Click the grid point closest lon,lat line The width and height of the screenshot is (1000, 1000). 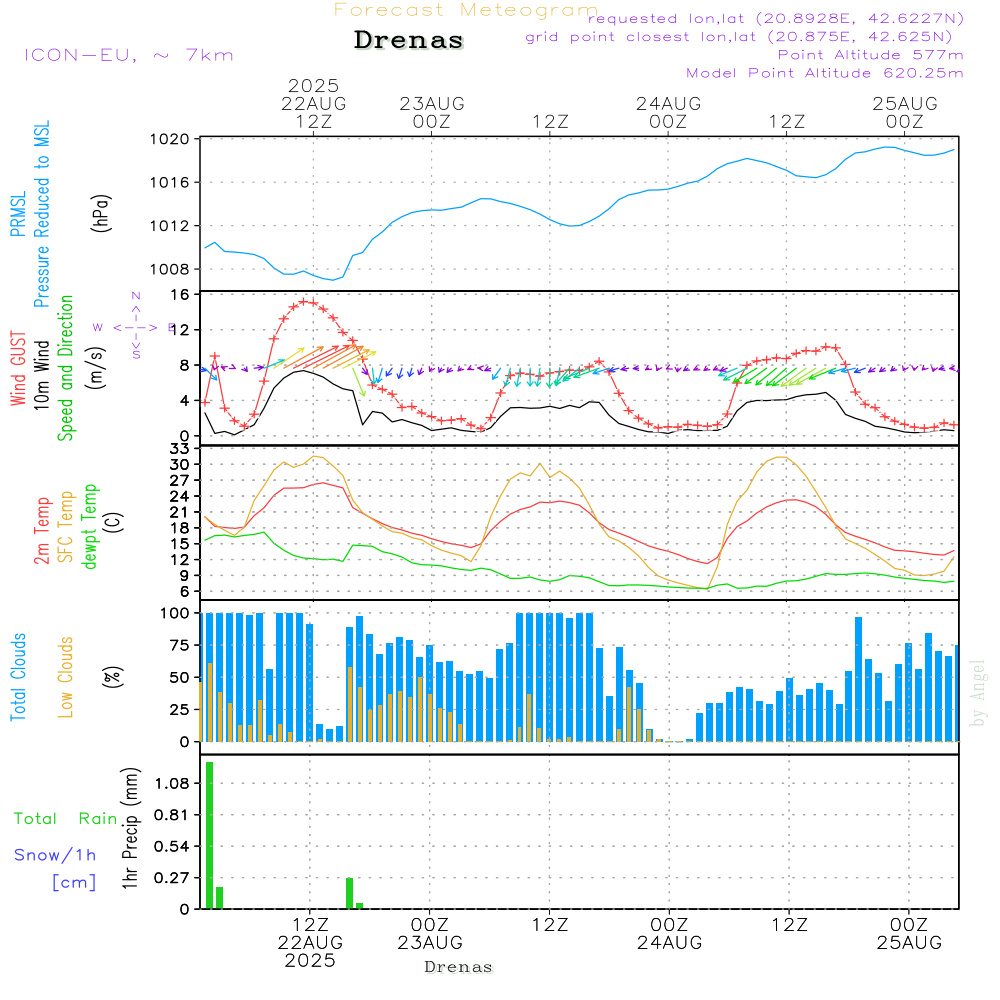(739, 37)
